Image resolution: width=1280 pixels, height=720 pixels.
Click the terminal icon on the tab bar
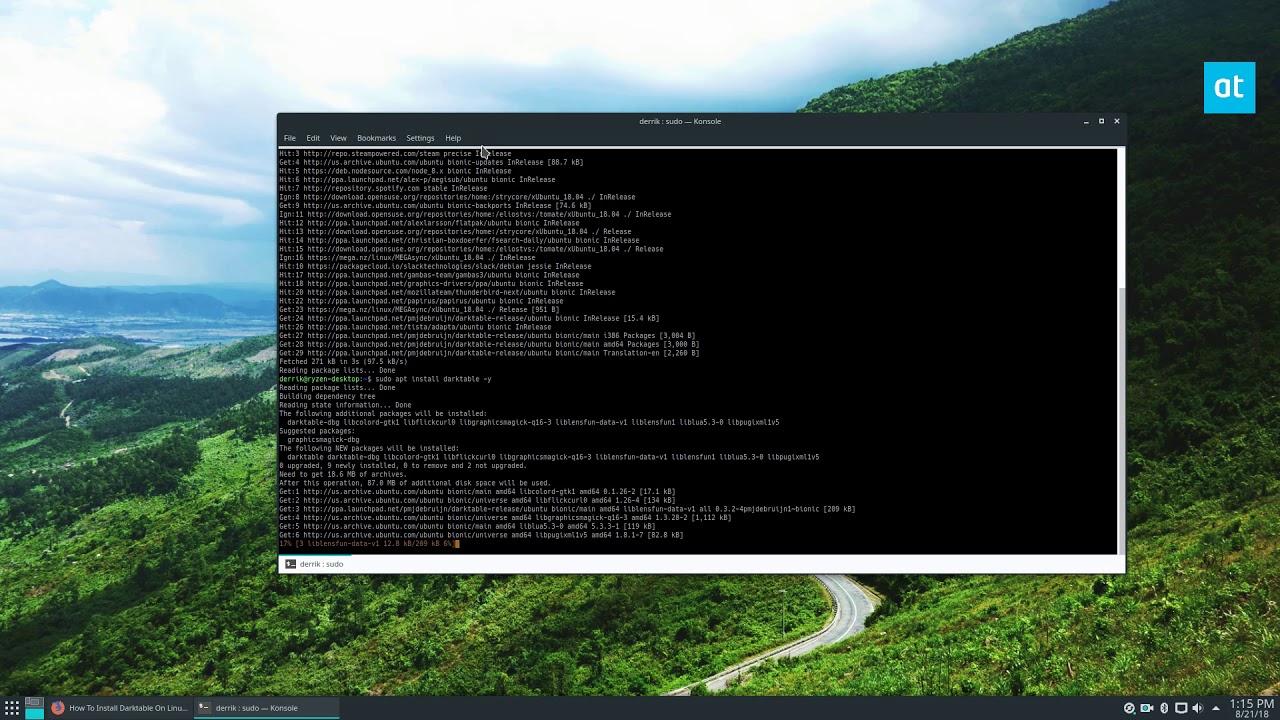coord(290,564)
